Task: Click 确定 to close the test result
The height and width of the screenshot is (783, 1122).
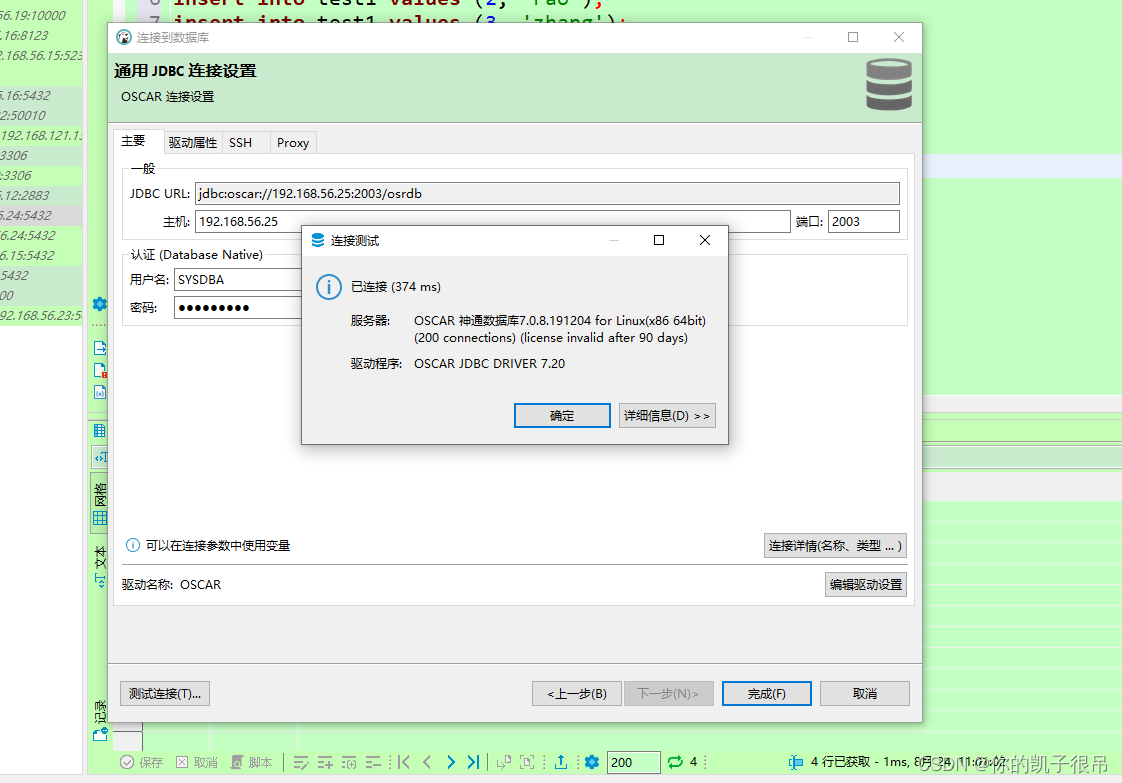Action: [x=562, y=415]
